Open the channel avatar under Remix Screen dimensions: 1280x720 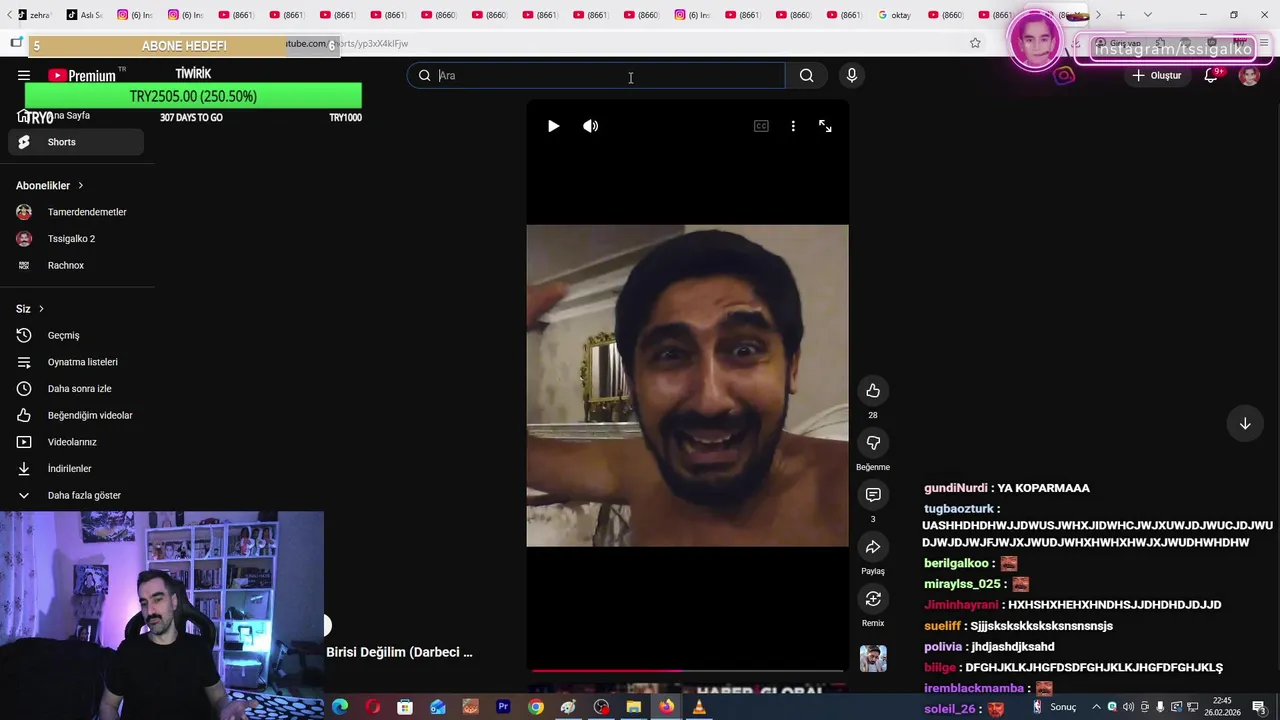coord(873,658)
